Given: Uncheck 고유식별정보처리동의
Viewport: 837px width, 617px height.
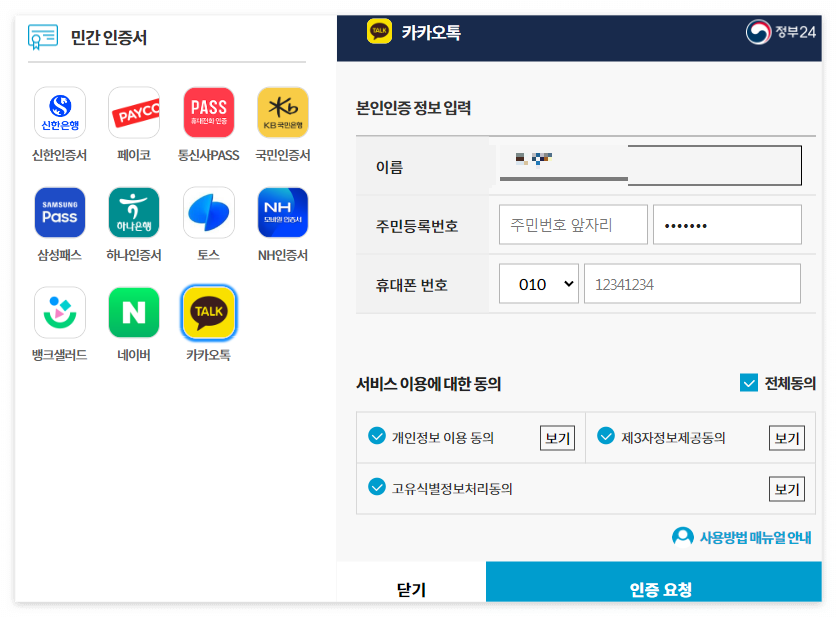Looking at the screenshot, I should (377, 487).
